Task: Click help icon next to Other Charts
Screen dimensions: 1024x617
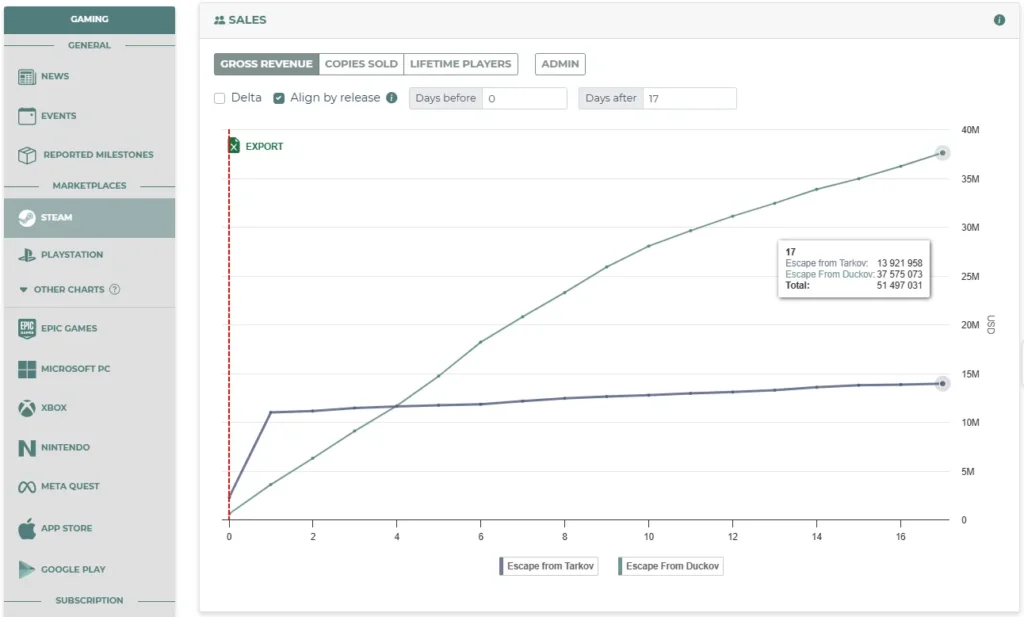Action: click(115, 290)
